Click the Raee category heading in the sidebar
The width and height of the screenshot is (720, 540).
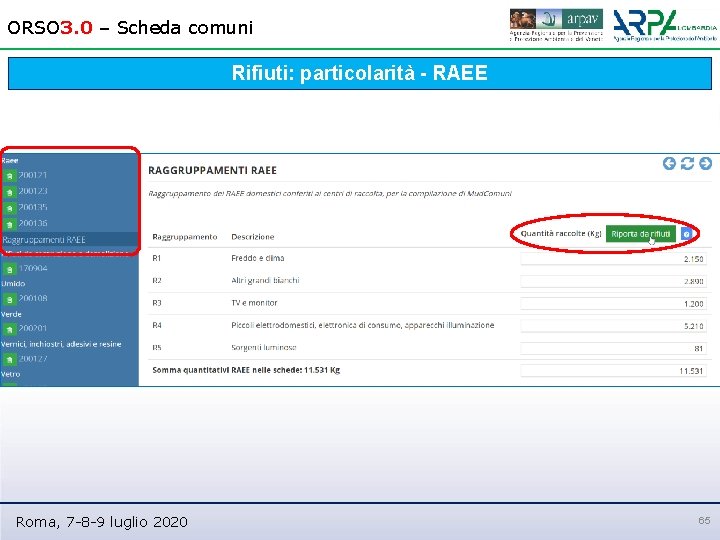[x=10, y=161]
